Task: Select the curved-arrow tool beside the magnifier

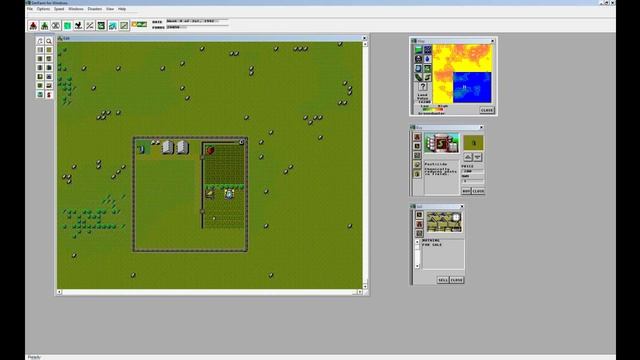Action: click(40, 41)
